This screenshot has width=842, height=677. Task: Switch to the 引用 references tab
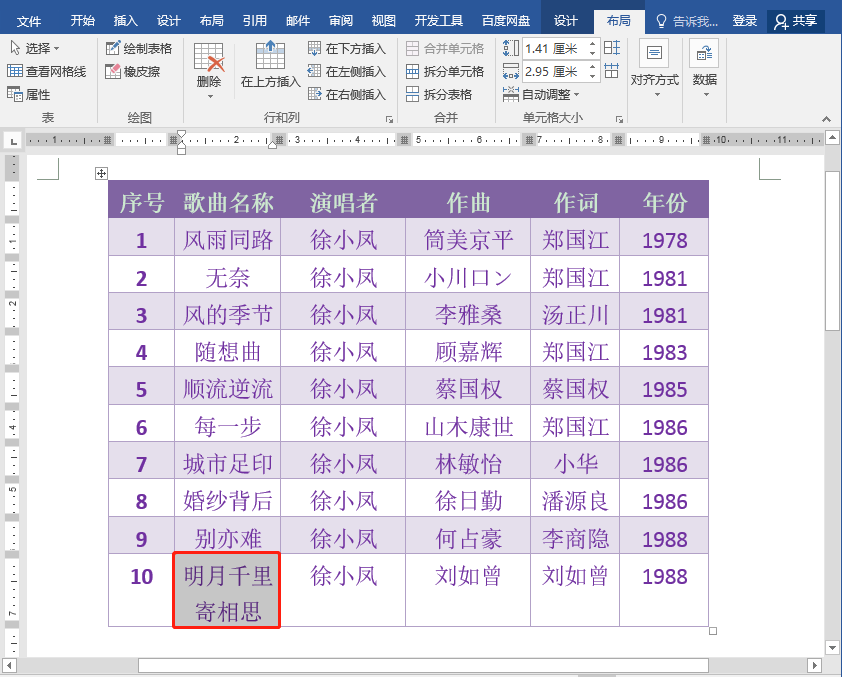[255, 20]
